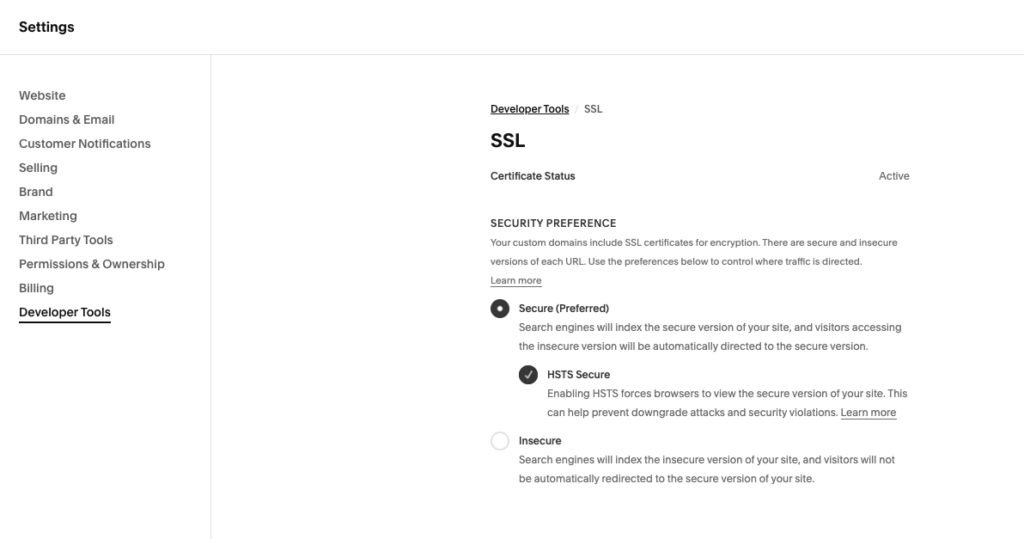Image resolution: width=1024 pixels, height=539 pixels.
Task: Select the Insecure radio option
Action: (500, 441)
